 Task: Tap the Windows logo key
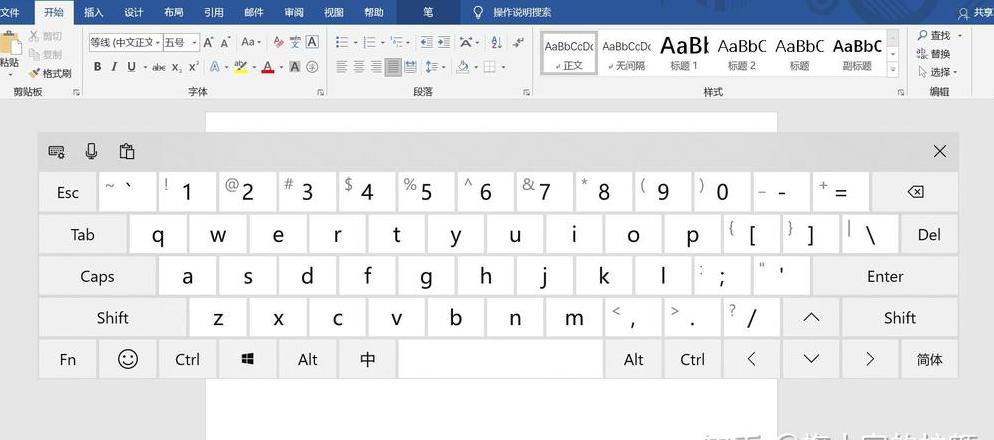point(248,359)
